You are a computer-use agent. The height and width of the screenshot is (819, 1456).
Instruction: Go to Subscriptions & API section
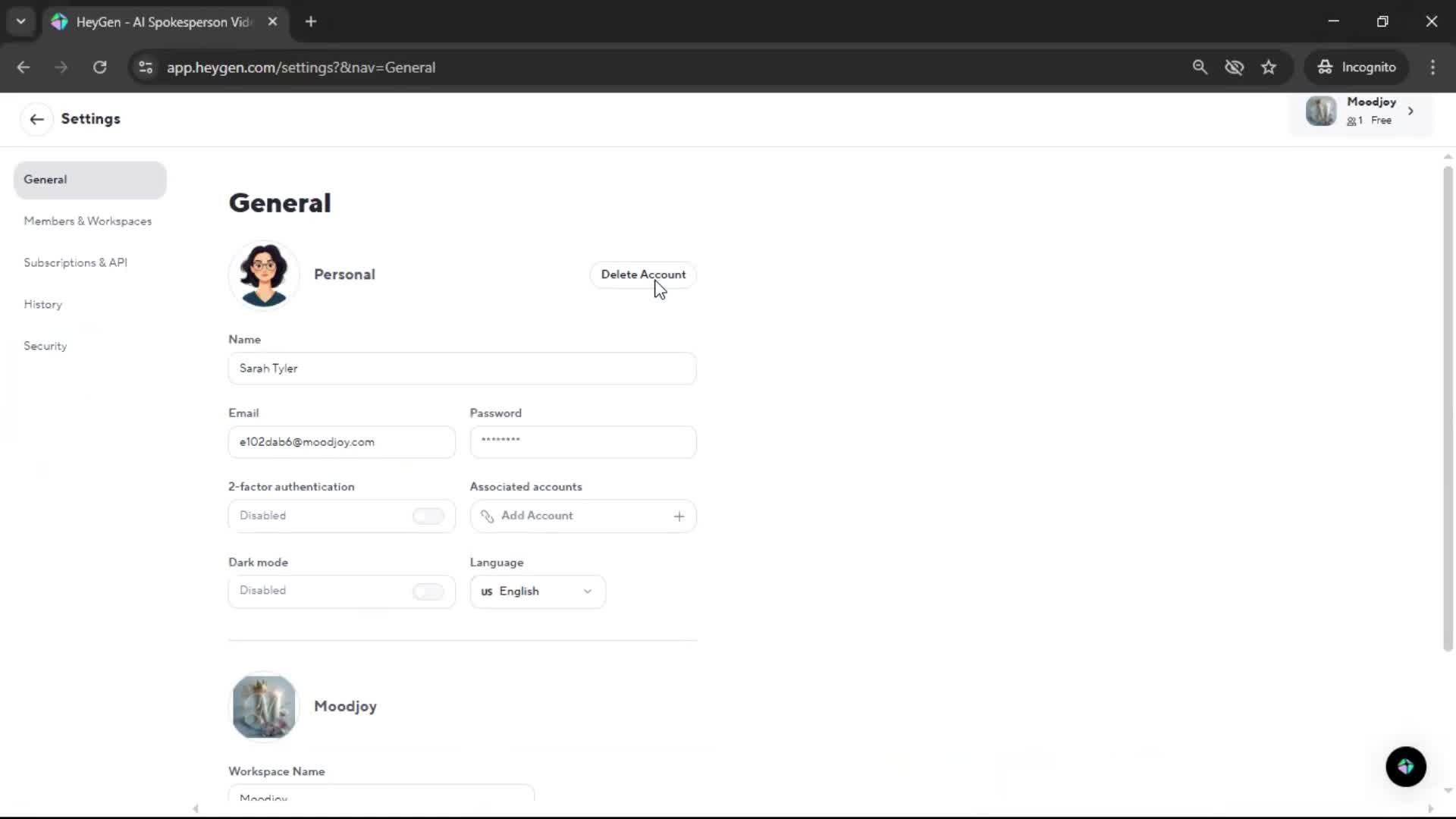click(75, 263)
